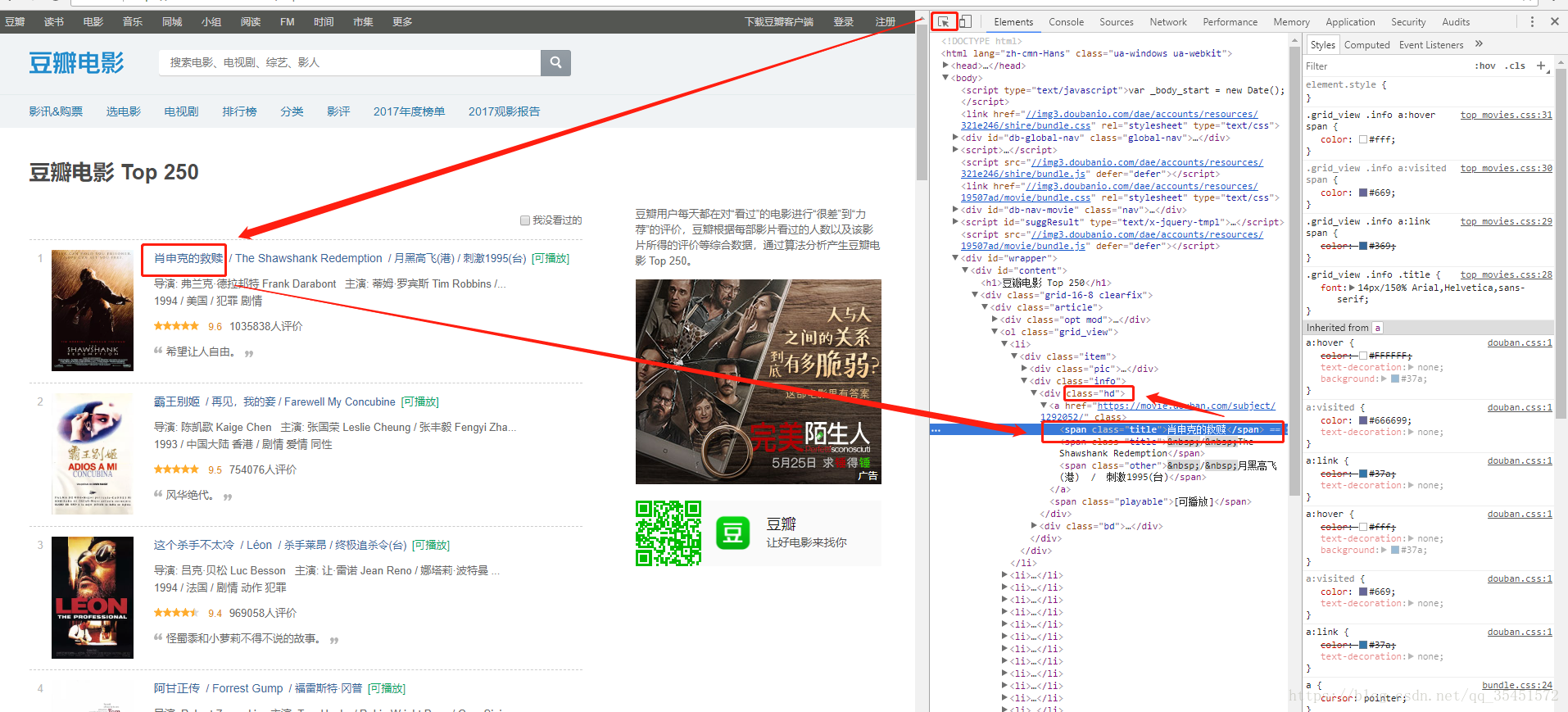
Task: Click the #669 color swatch
Action: click(1362, 193)
